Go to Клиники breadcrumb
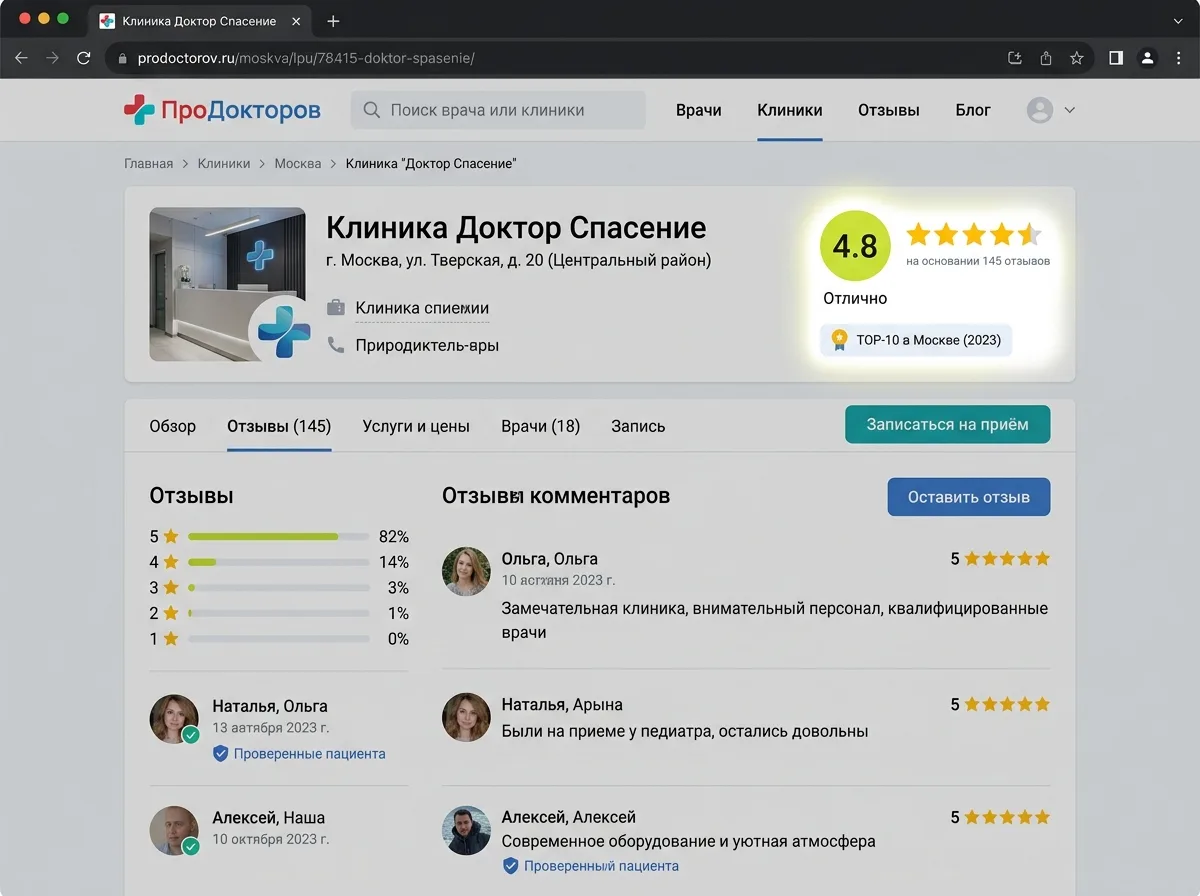 point(224,163)
